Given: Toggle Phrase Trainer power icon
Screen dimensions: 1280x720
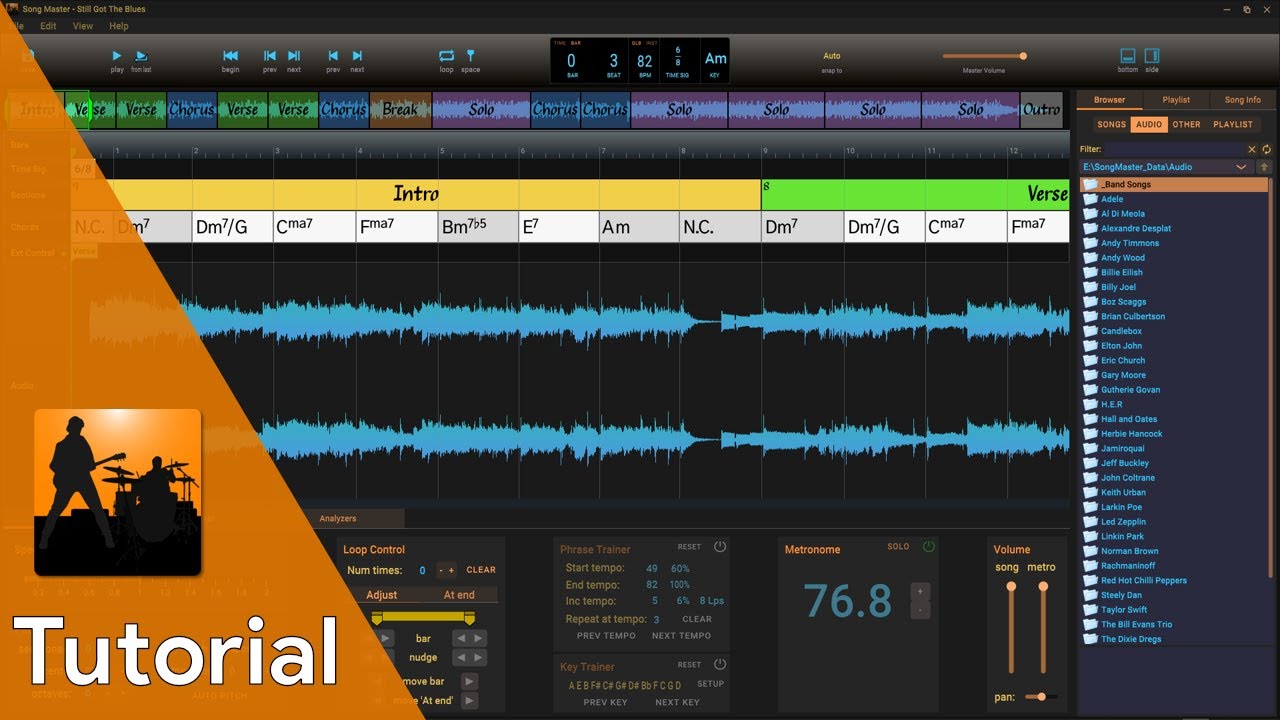Looking at the screenshot, I should coord(720,547).
